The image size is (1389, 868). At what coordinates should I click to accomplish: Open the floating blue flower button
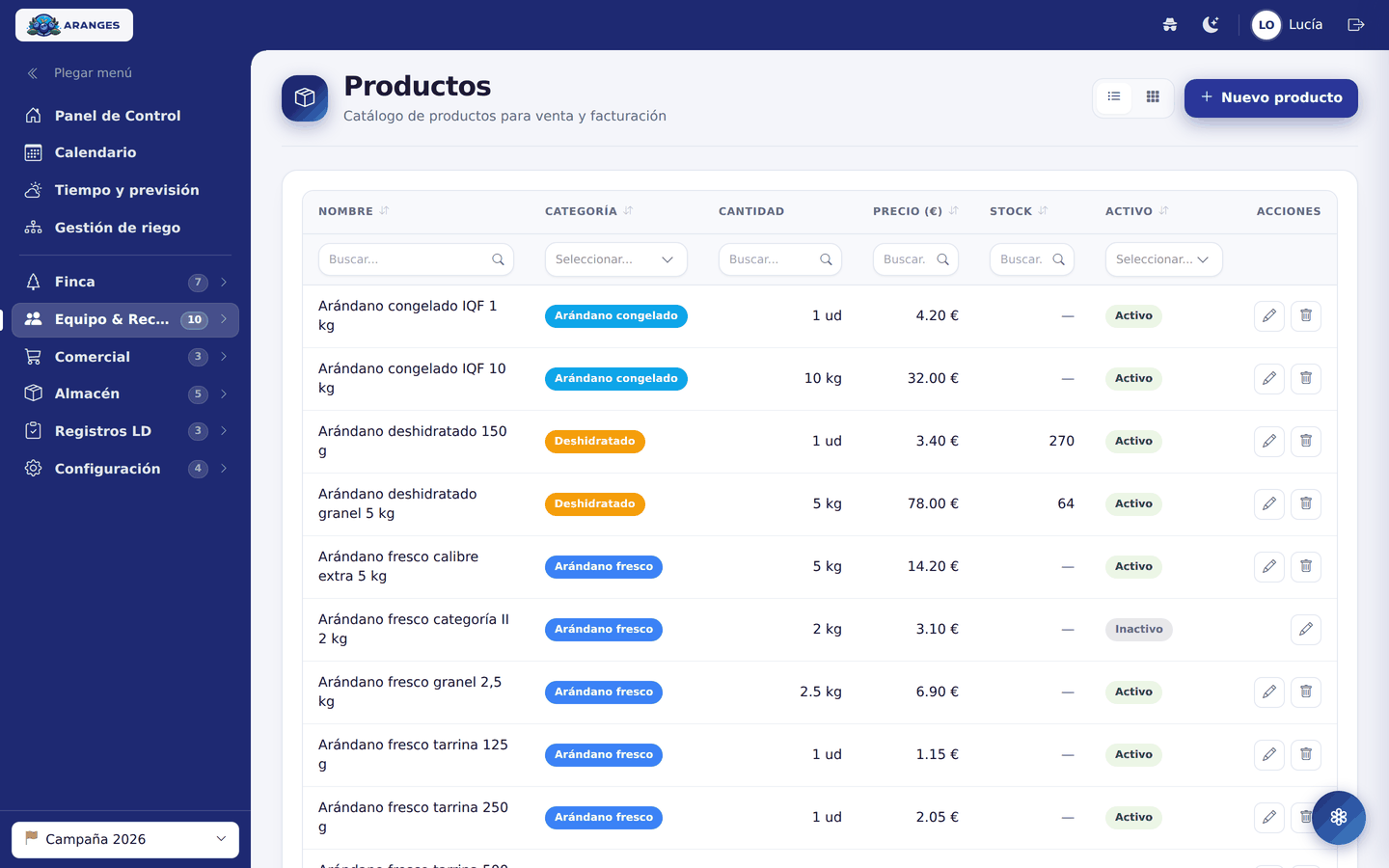point(1339,818)
